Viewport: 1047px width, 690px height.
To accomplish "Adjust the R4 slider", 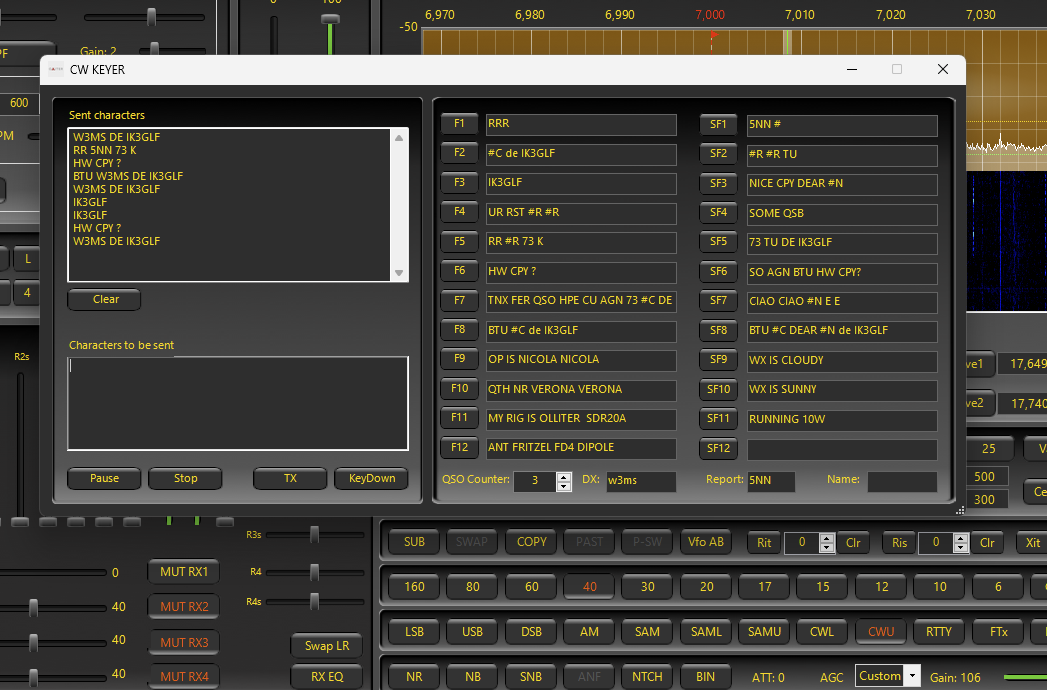I will pyautogui.click(x=315, y=571).
